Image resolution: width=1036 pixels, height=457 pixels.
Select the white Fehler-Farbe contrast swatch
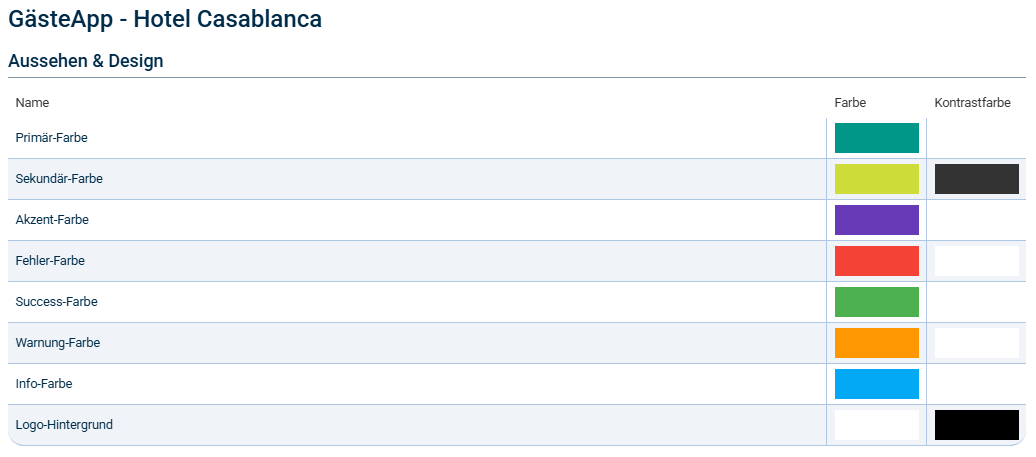pyautogui.click(x=976, y=261)
